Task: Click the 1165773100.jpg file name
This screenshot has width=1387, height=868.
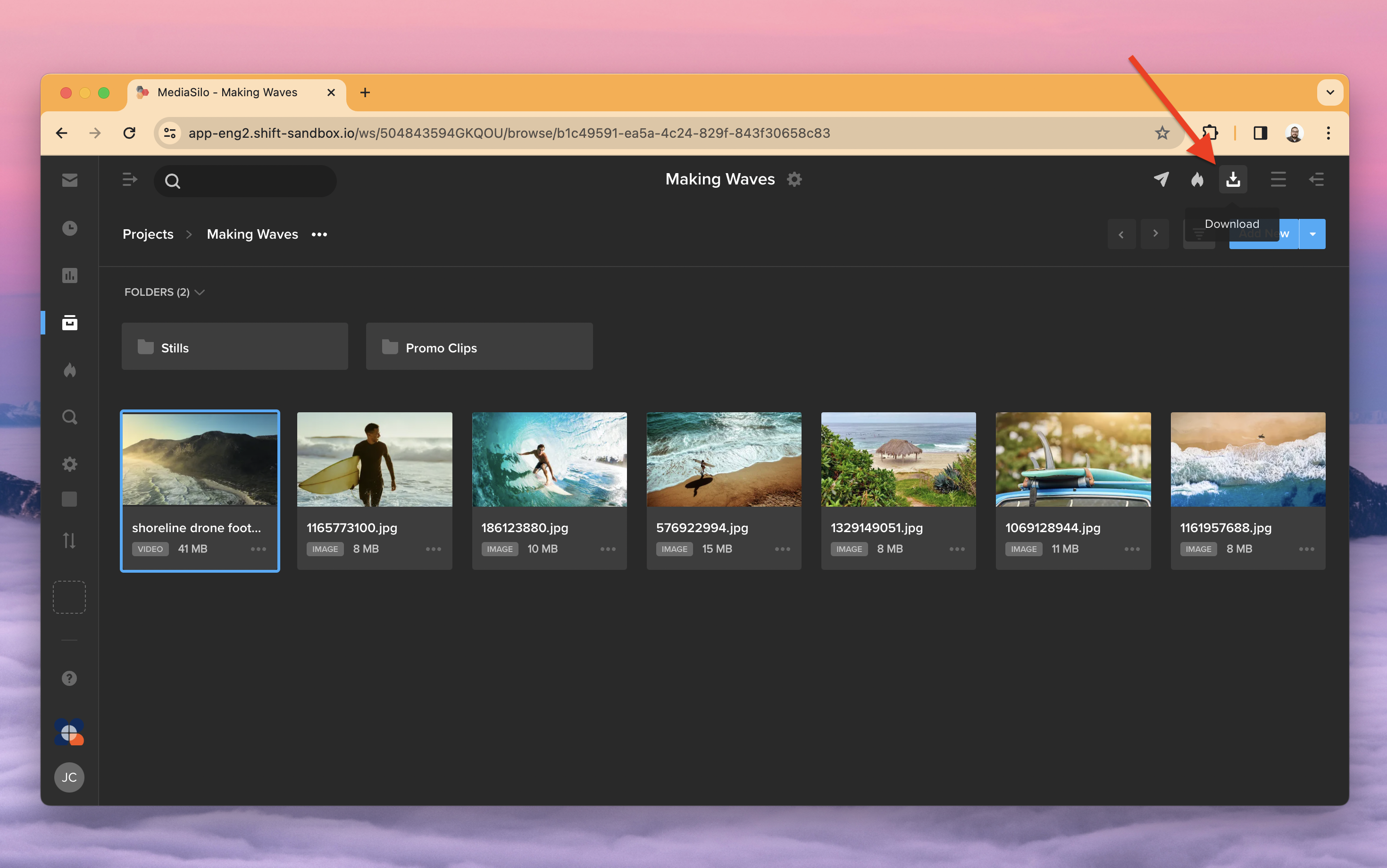Action: click(352, 527)
